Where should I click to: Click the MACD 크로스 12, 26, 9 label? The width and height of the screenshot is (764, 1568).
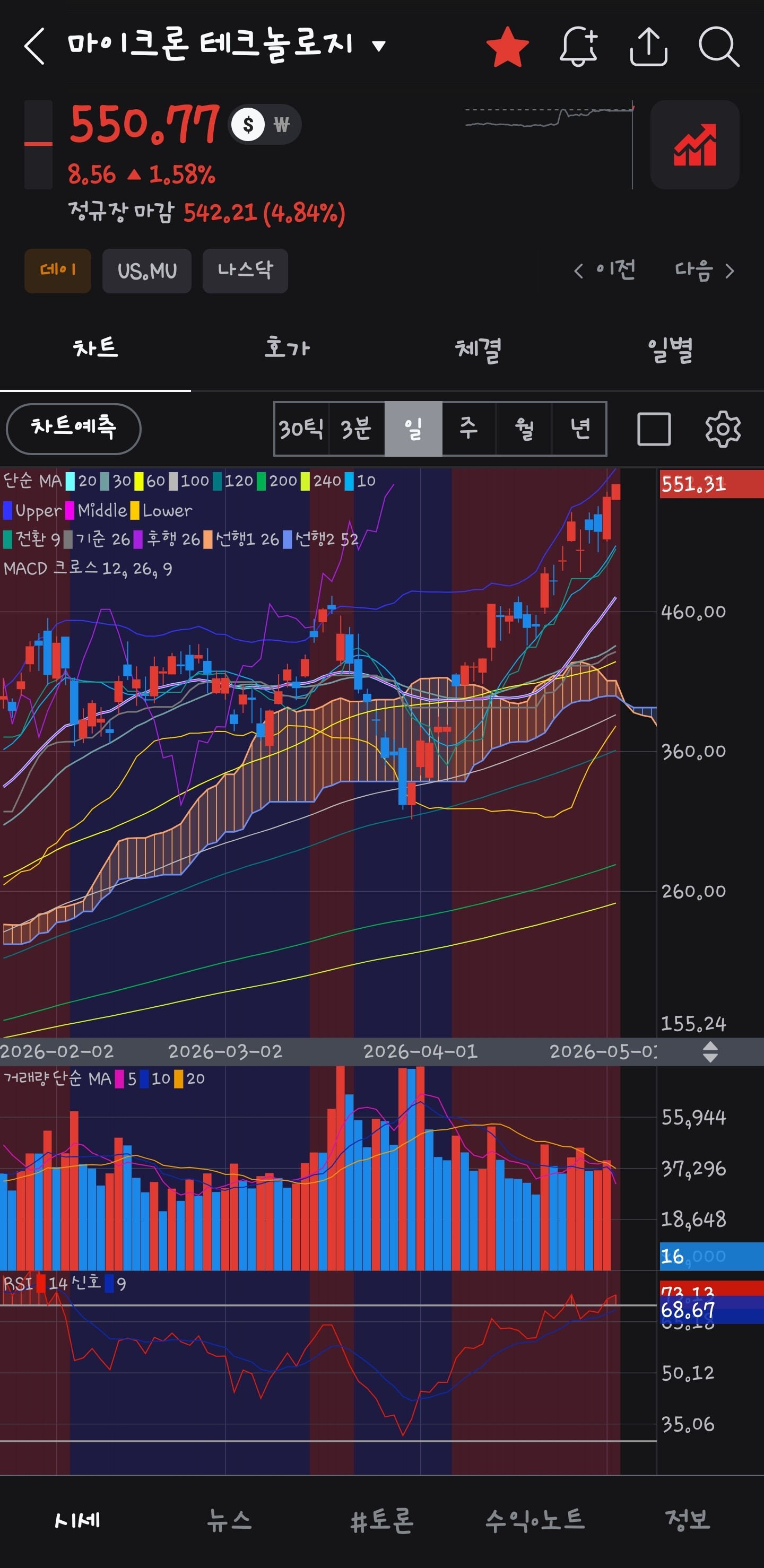pyautogui.click(x=88, y=569)
